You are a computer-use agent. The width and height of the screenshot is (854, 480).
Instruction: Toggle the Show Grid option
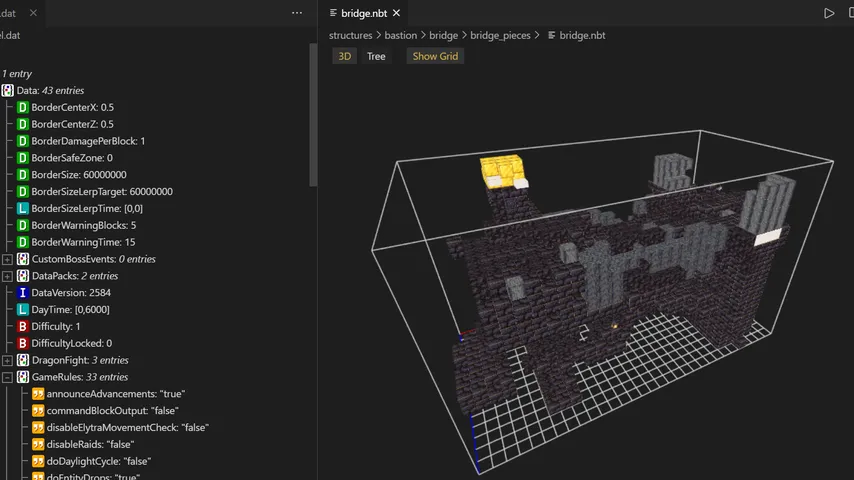pyautogui.click(x=435, y=56)
